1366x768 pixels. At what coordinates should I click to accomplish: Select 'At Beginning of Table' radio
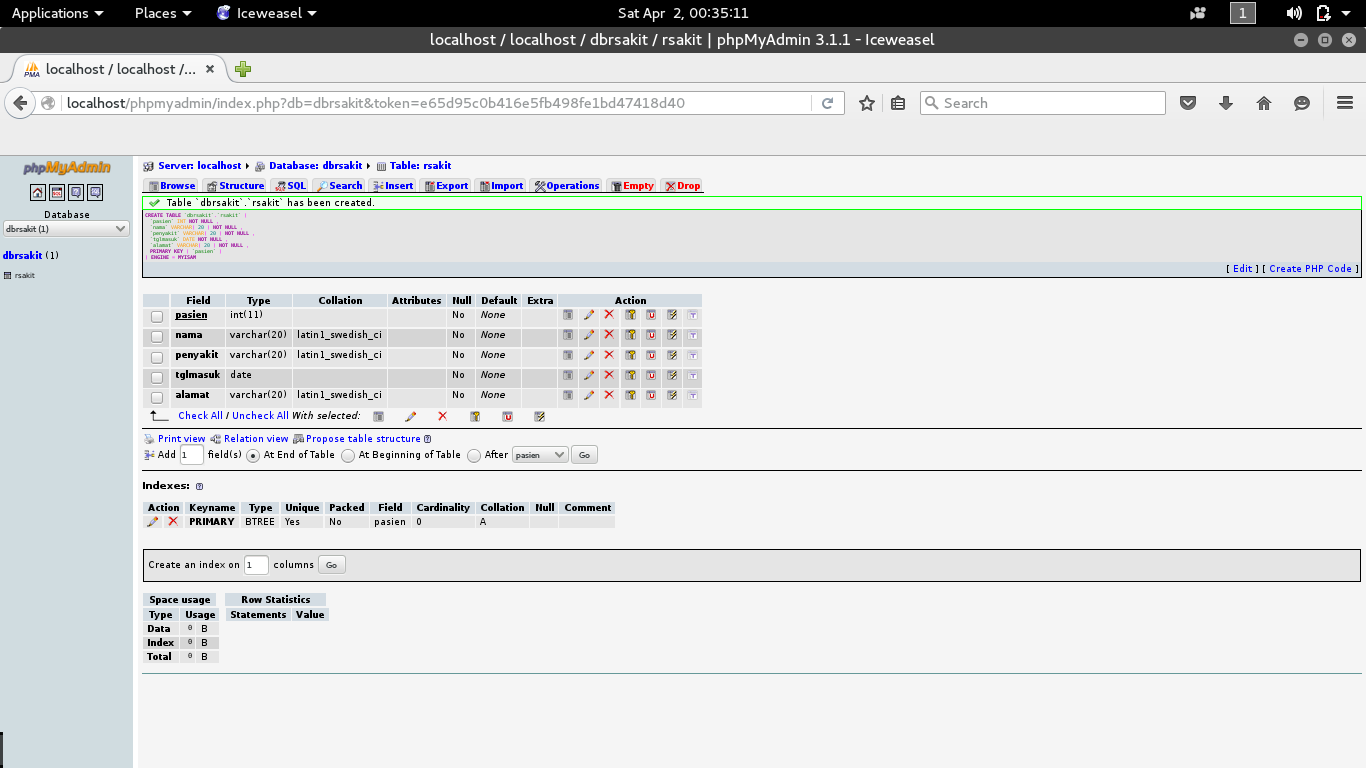(348, 455)
